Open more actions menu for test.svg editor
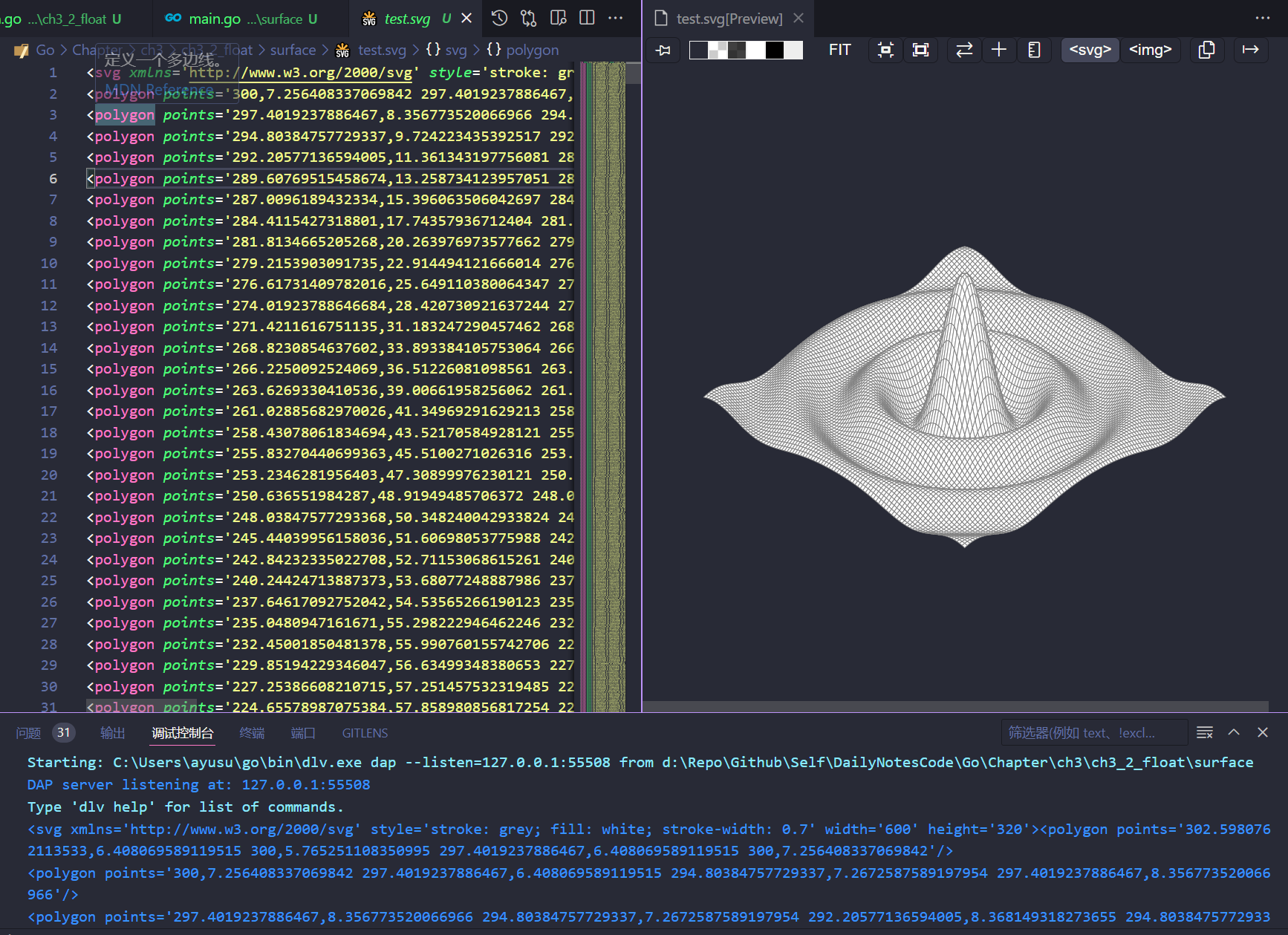This screenshot has width=1288, height=935. 616,18
